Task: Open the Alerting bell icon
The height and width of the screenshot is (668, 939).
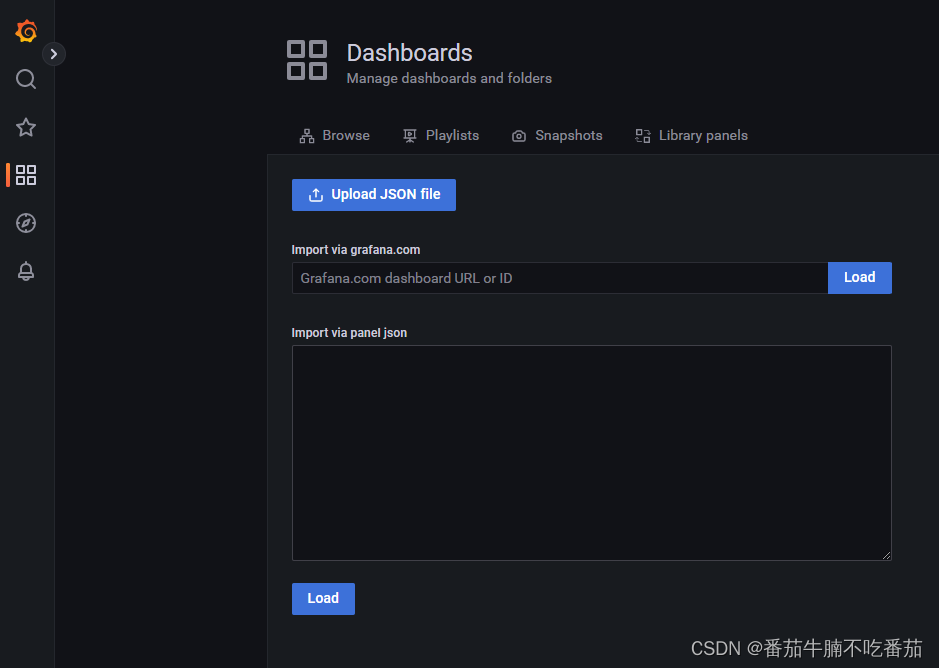Action: [x=26, y=271]
